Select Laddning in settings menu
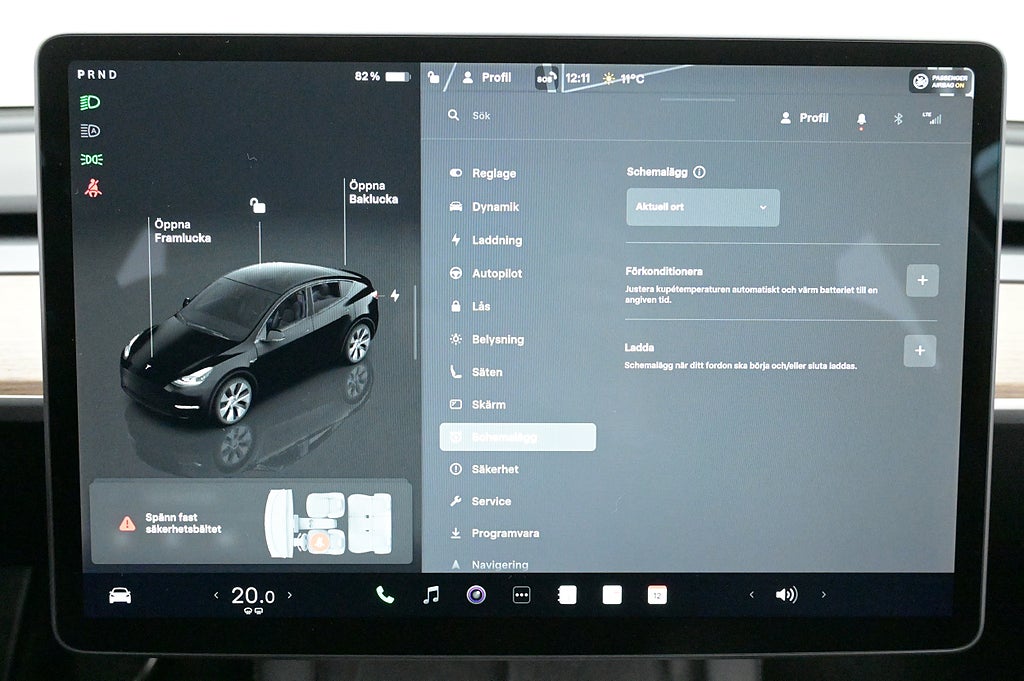This screenshot has height=681, width=1024. point(497,240)
